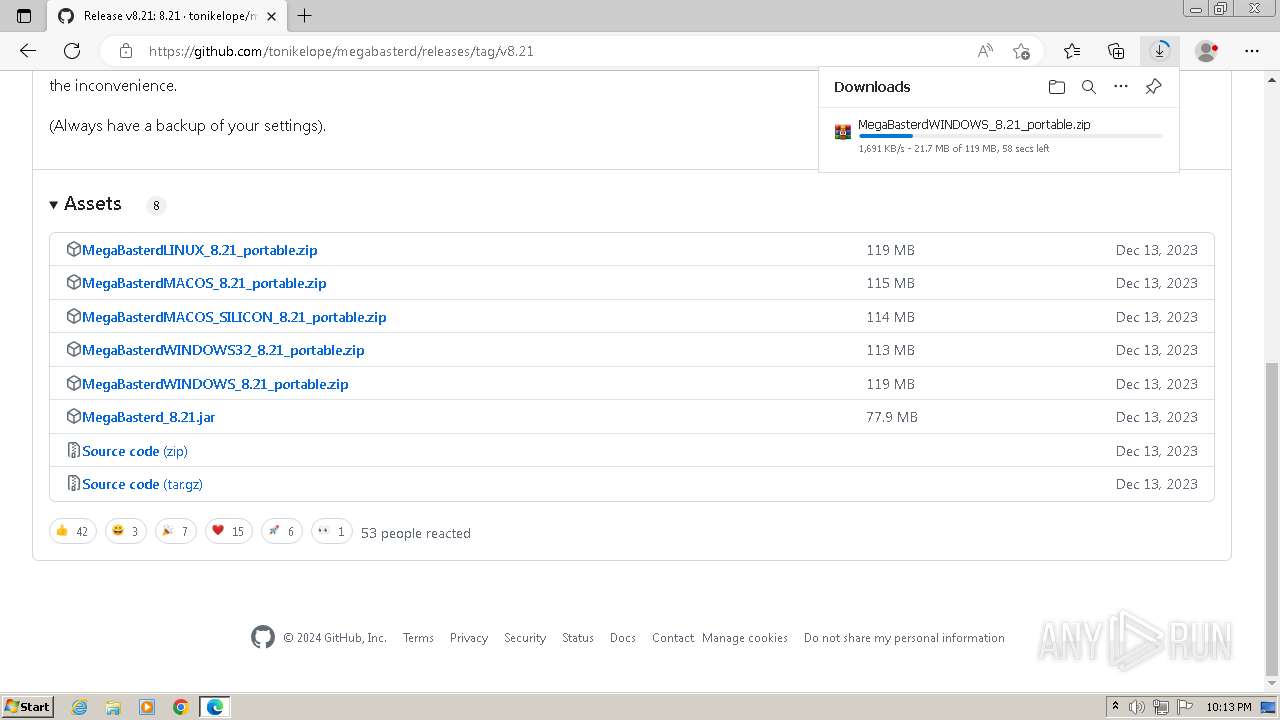Add this page to favorites
The image size is (1280, 720).
point(1021,51)
